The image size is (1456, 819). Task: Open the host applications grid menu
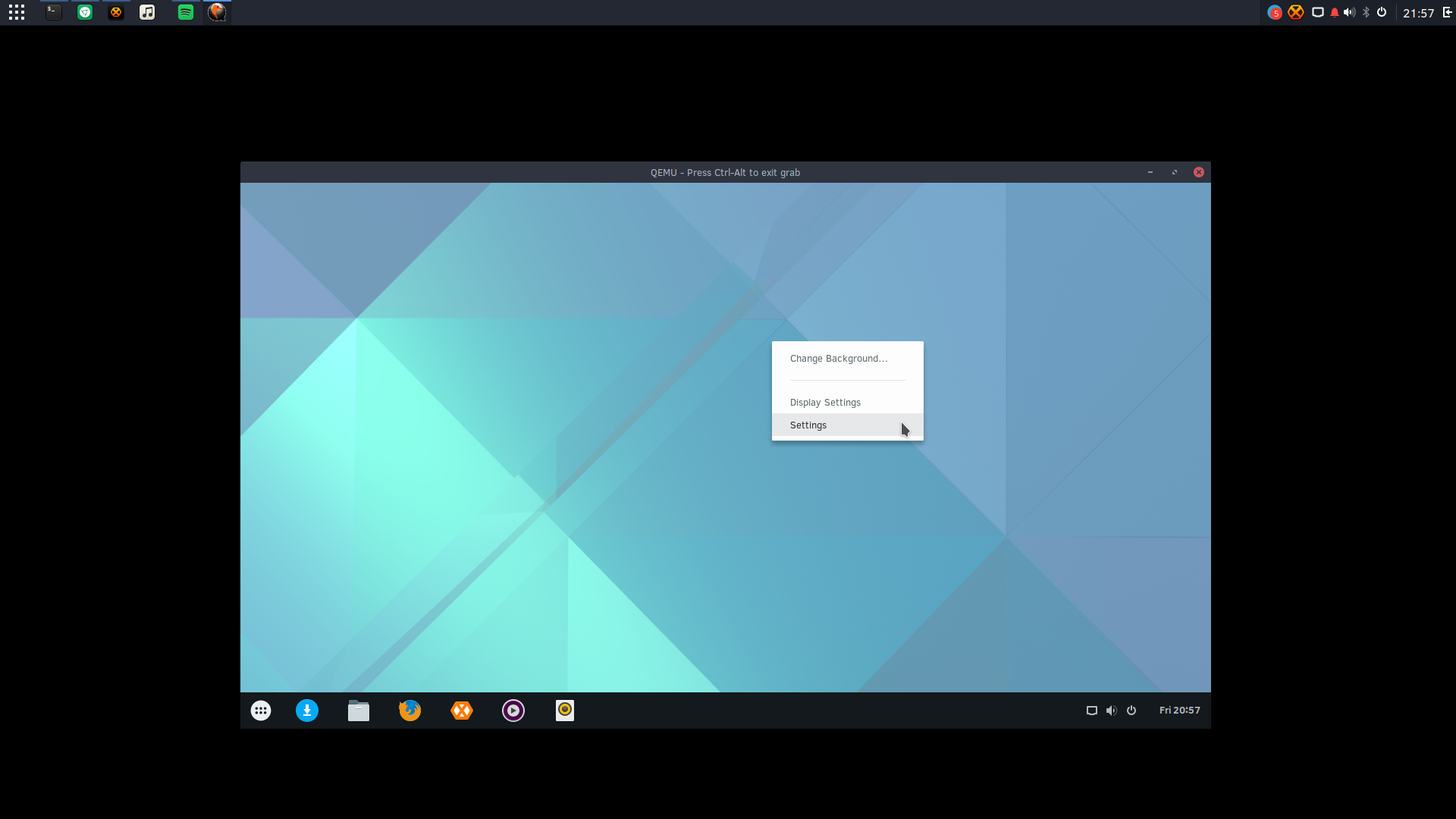click(17, 12)
